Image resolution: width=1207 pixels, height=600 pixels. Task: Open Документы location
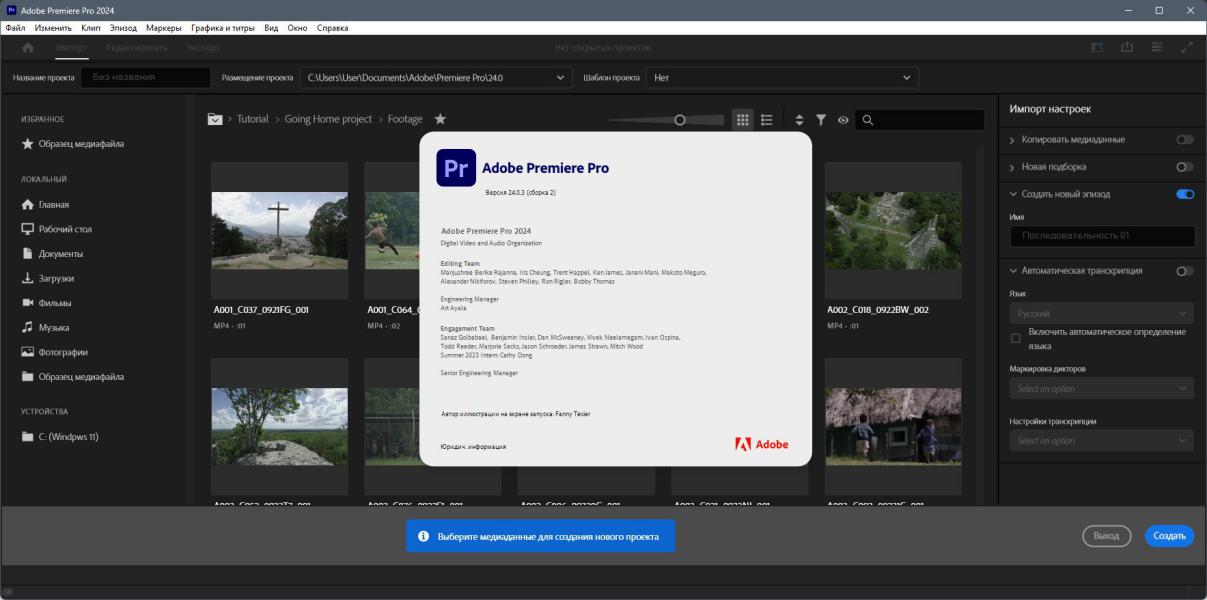pyautogui.click(x=52, y=254)
